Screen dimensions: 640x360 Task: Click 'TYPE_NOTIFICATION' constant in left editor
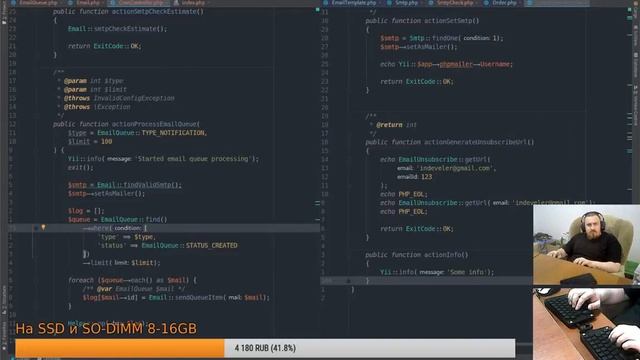pyautogui.click(x=174, y=133)
